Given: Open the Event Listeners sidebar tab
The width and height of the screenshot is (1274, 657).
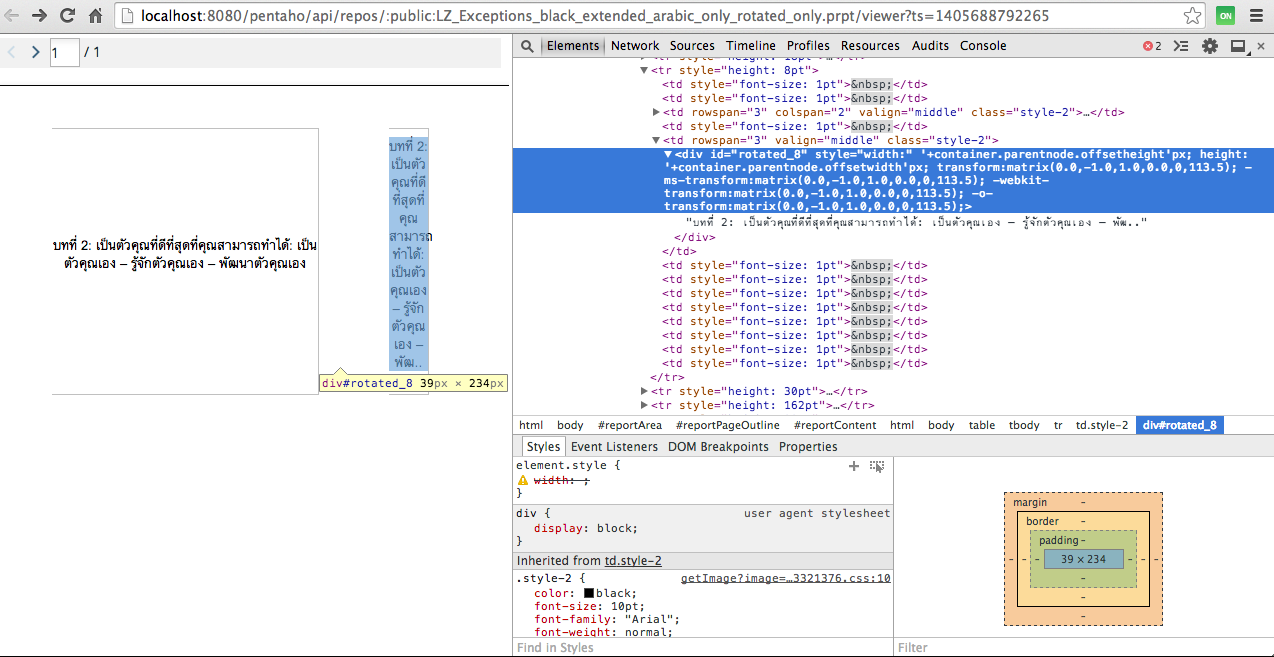Looking at the screenshot, I should [614, 447].
